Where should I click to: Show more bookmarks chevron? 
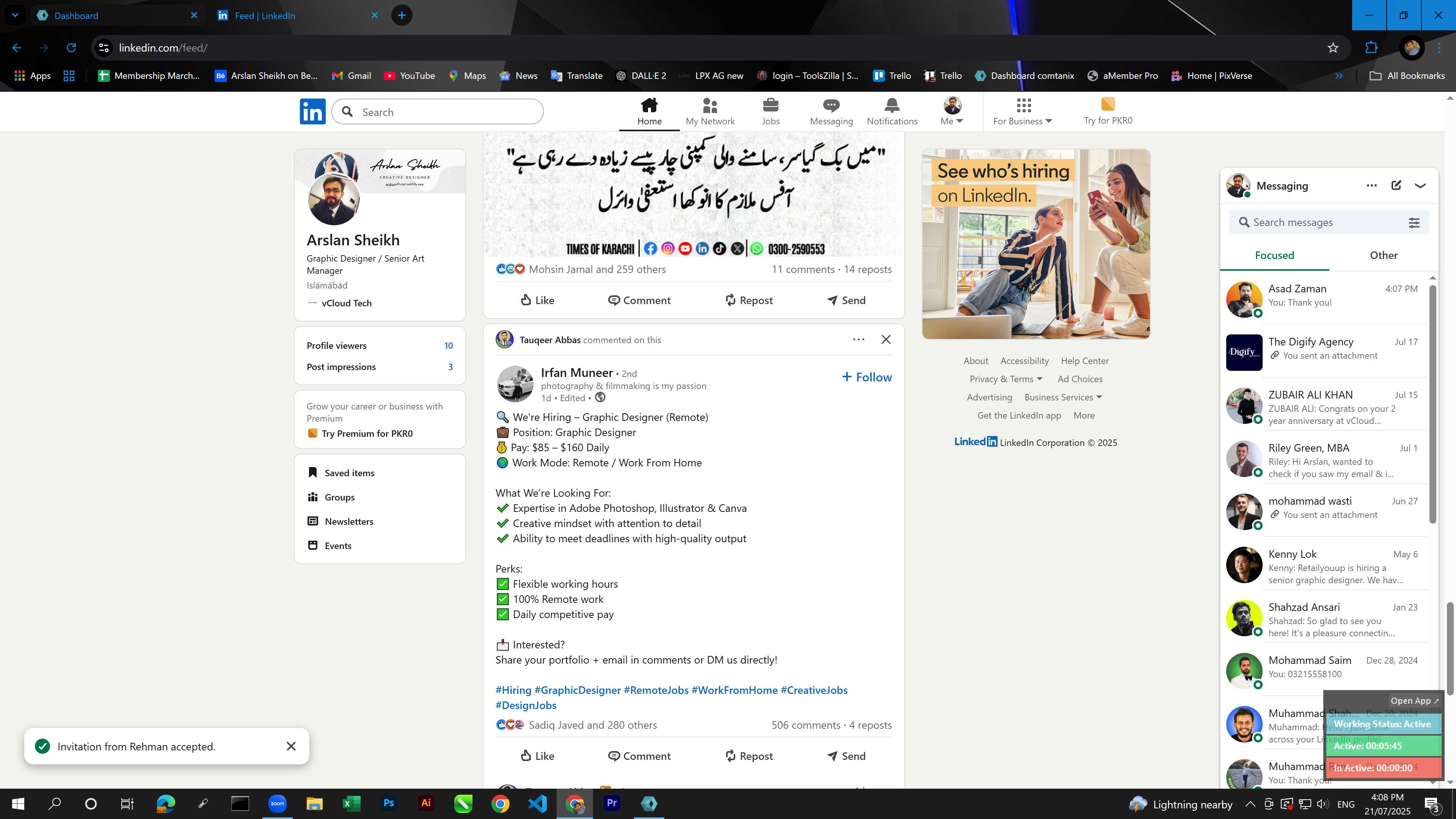tap(1338, 76)
